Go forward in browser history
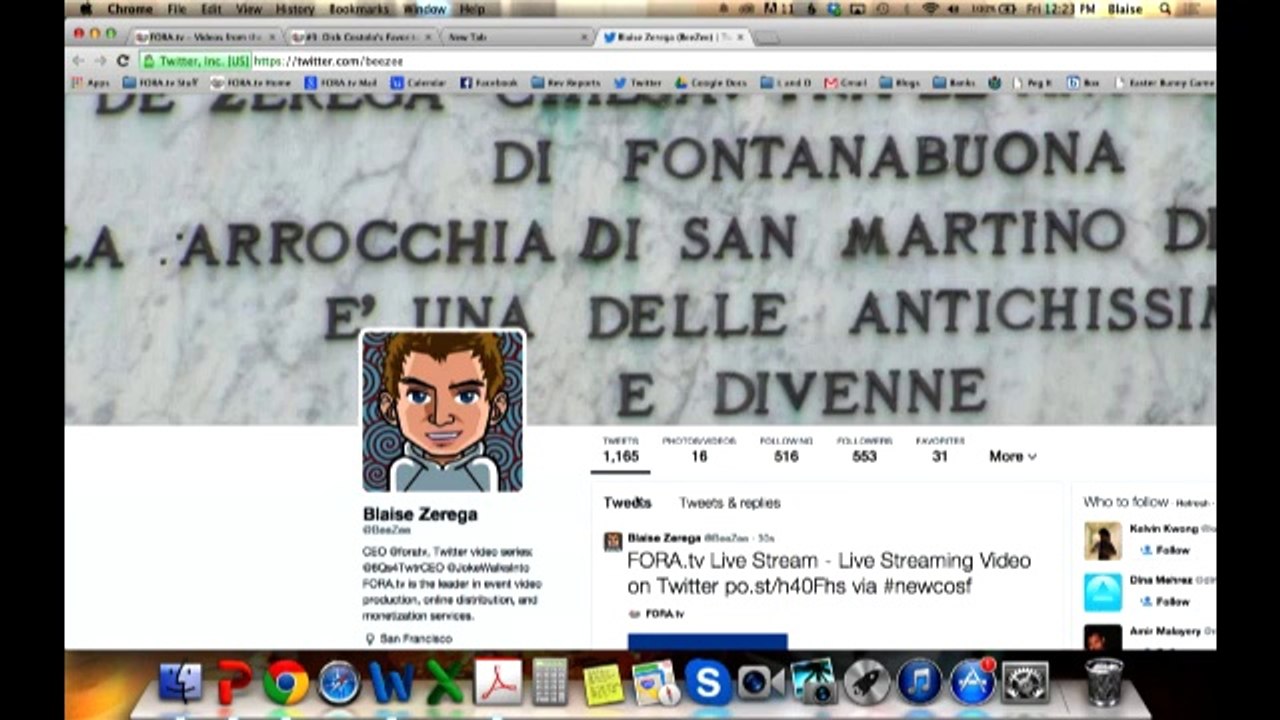 pyautogui.click(x=100, y=61)
